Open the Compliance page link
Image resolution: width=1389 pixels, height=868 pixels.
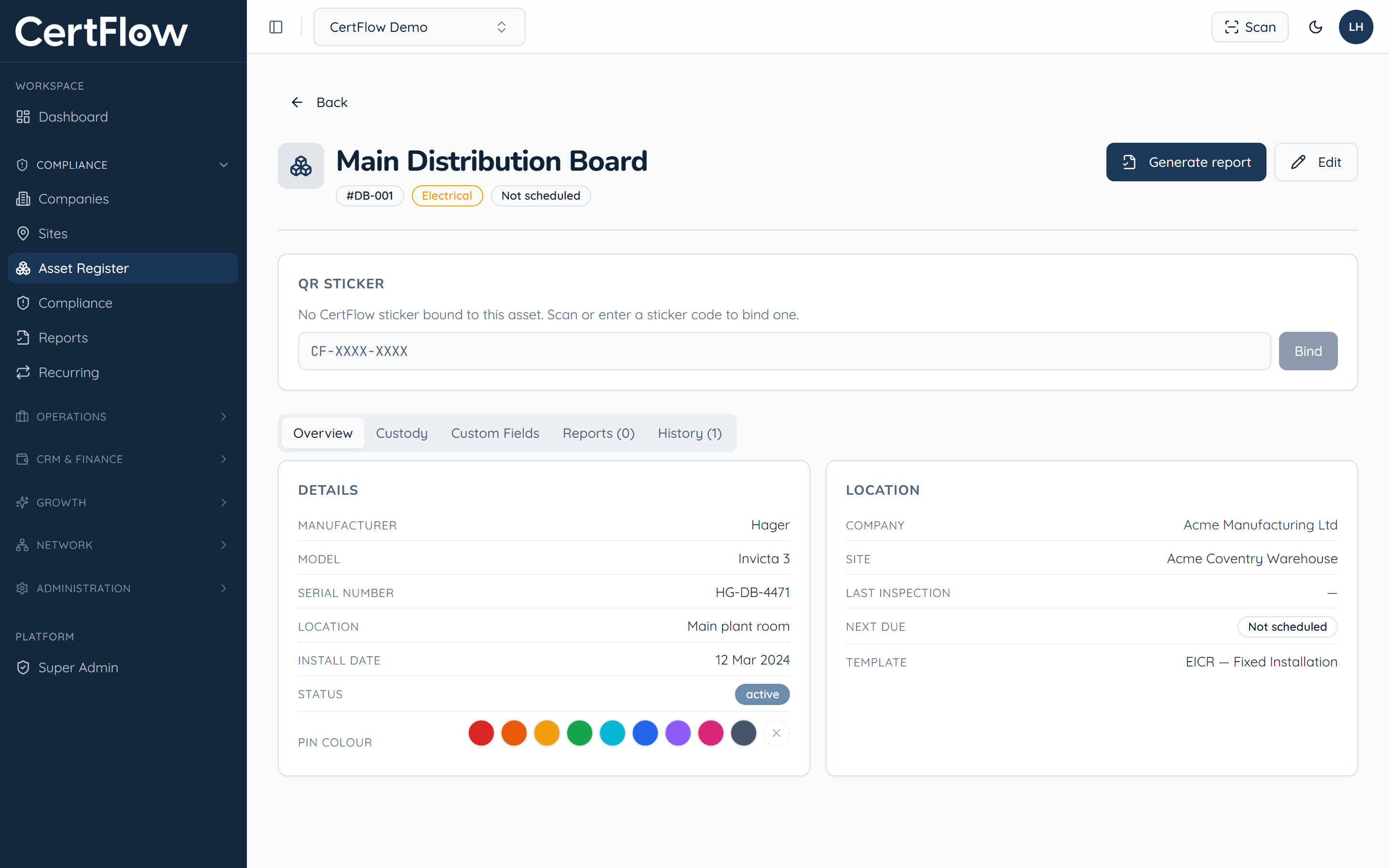(x=123, y=303)
